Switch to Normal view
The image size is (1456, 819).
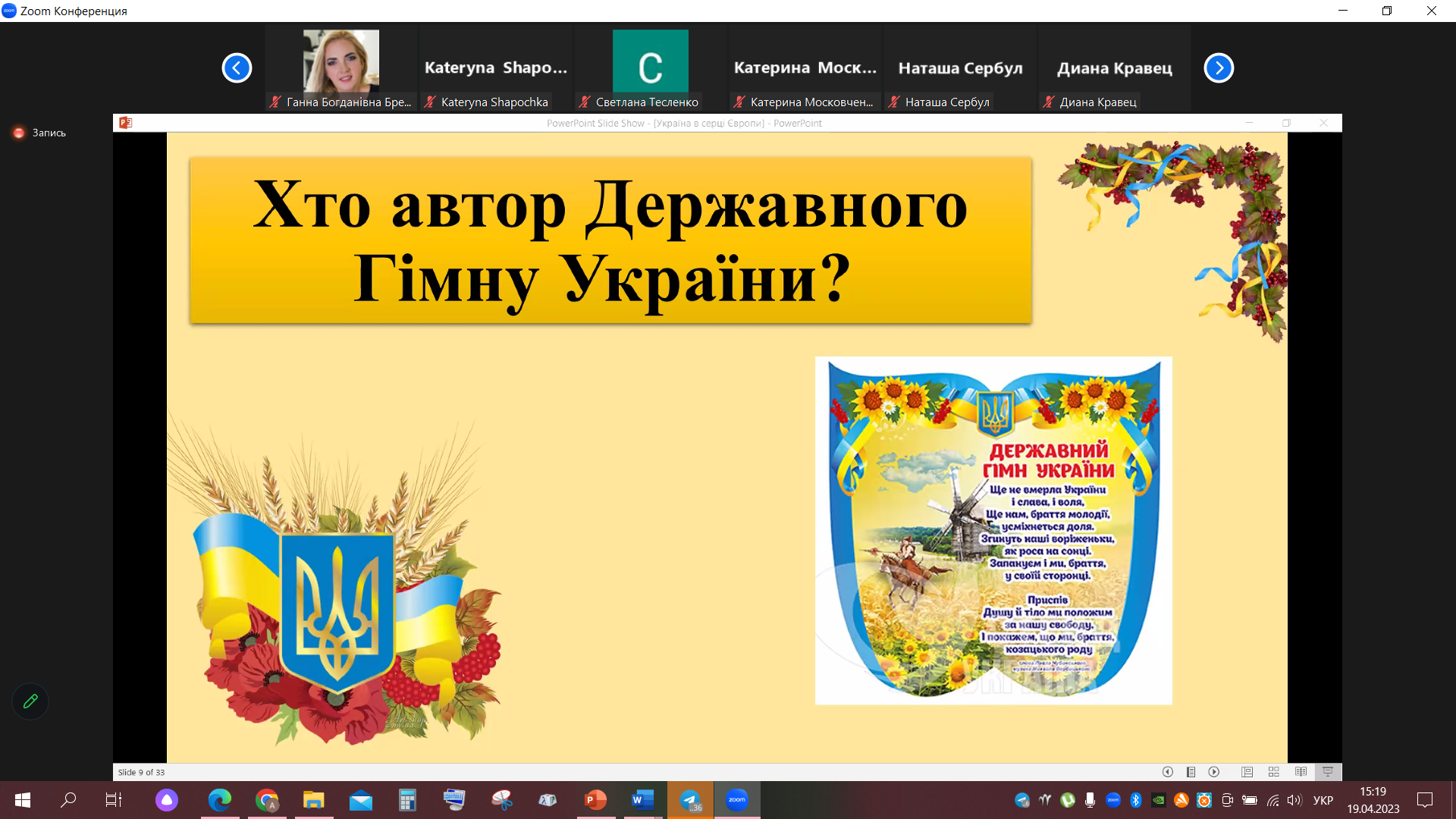pos(1247,772)
